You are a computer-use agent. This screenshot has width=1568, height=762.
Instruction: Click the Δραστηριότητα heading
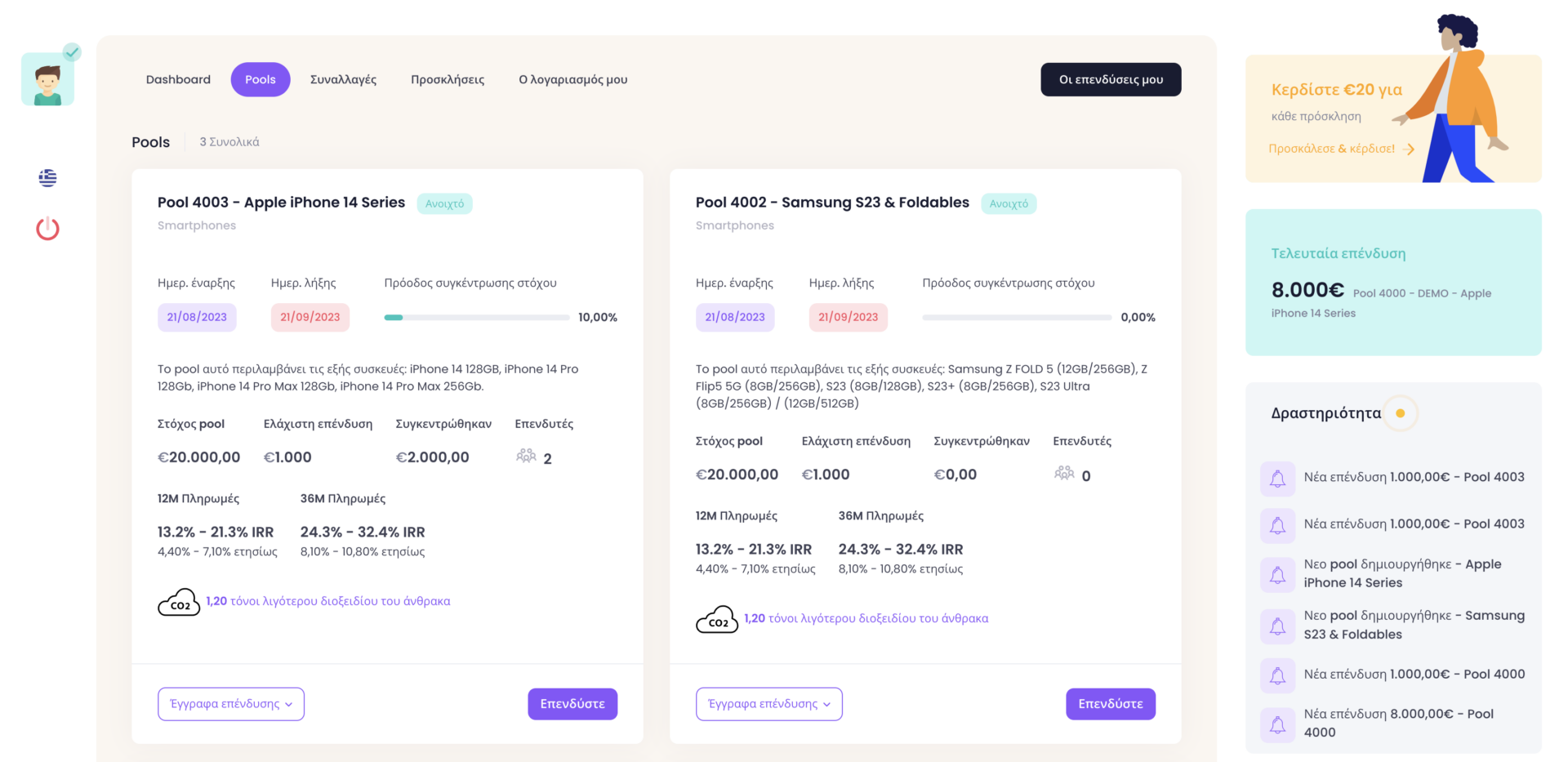pos(1326,413)
